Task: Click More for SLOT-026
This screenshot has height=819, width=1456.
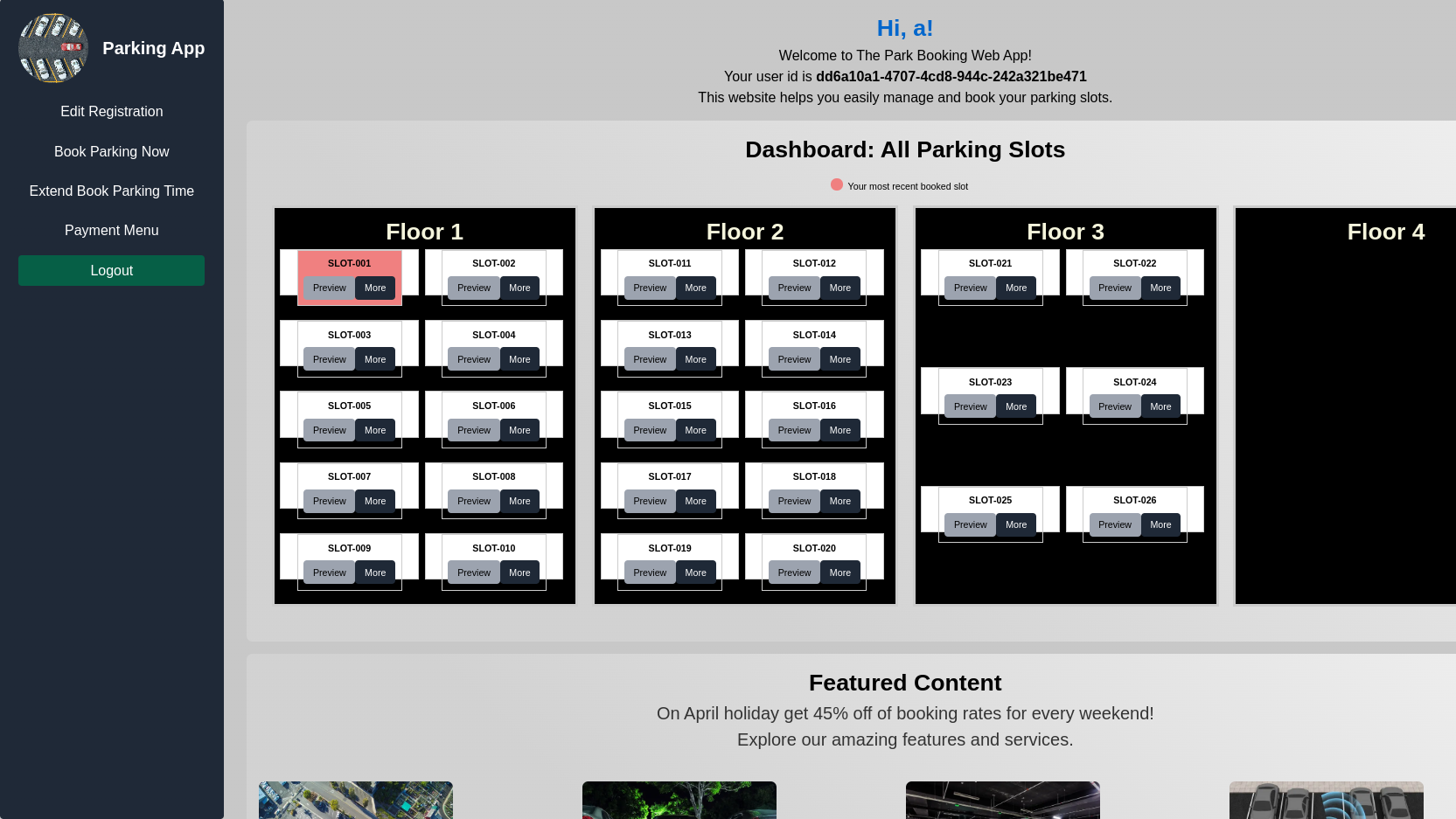Action: tap(1160, 525)
